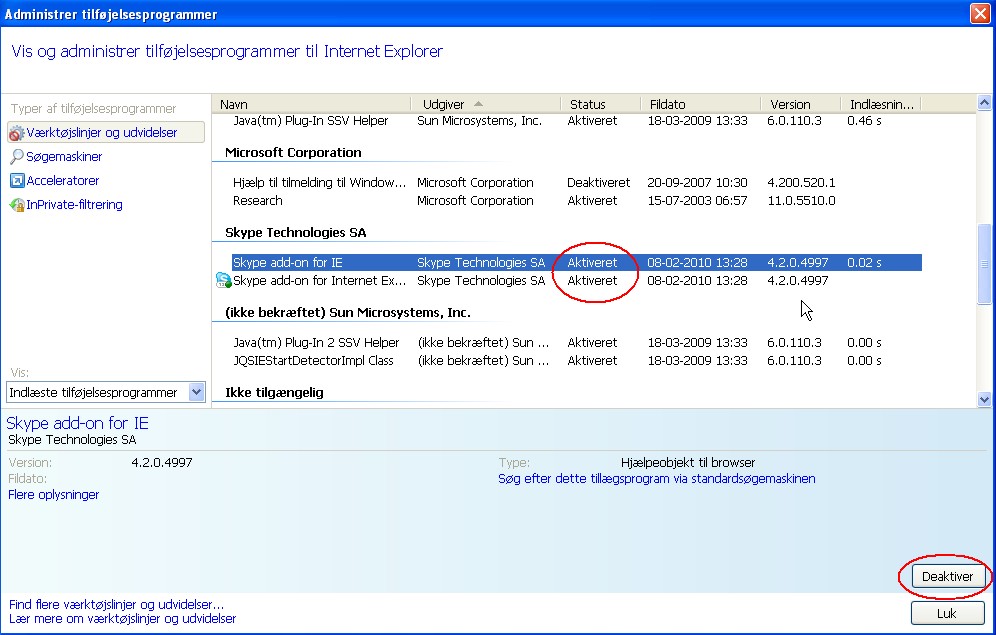Close the Administrer tilføjelsesprogrammer window
Viewport: 996px width, 635px height.
click(980, 14)
